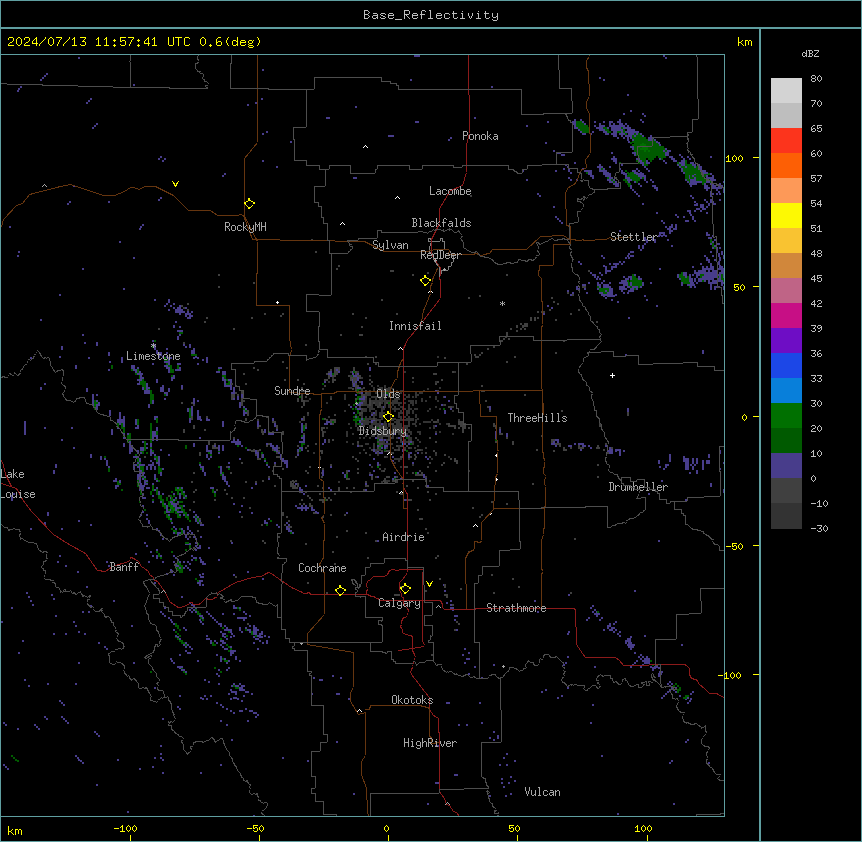Image resolution: width=862 pixels, height=842 pixels.
Task: Click the -100 tick label on horizontal axis
Action: [x=125, y=829]
